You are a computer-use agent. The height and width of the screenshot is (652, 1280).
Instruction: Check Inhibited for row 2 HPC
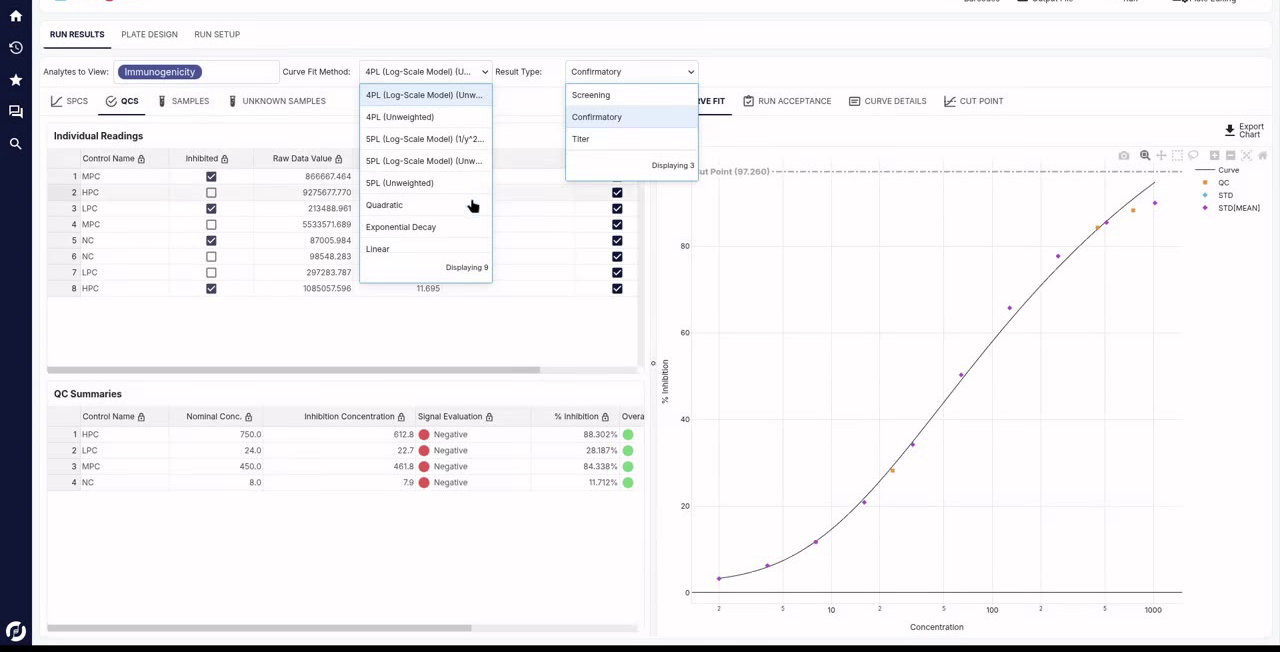[x=211, y=193]
